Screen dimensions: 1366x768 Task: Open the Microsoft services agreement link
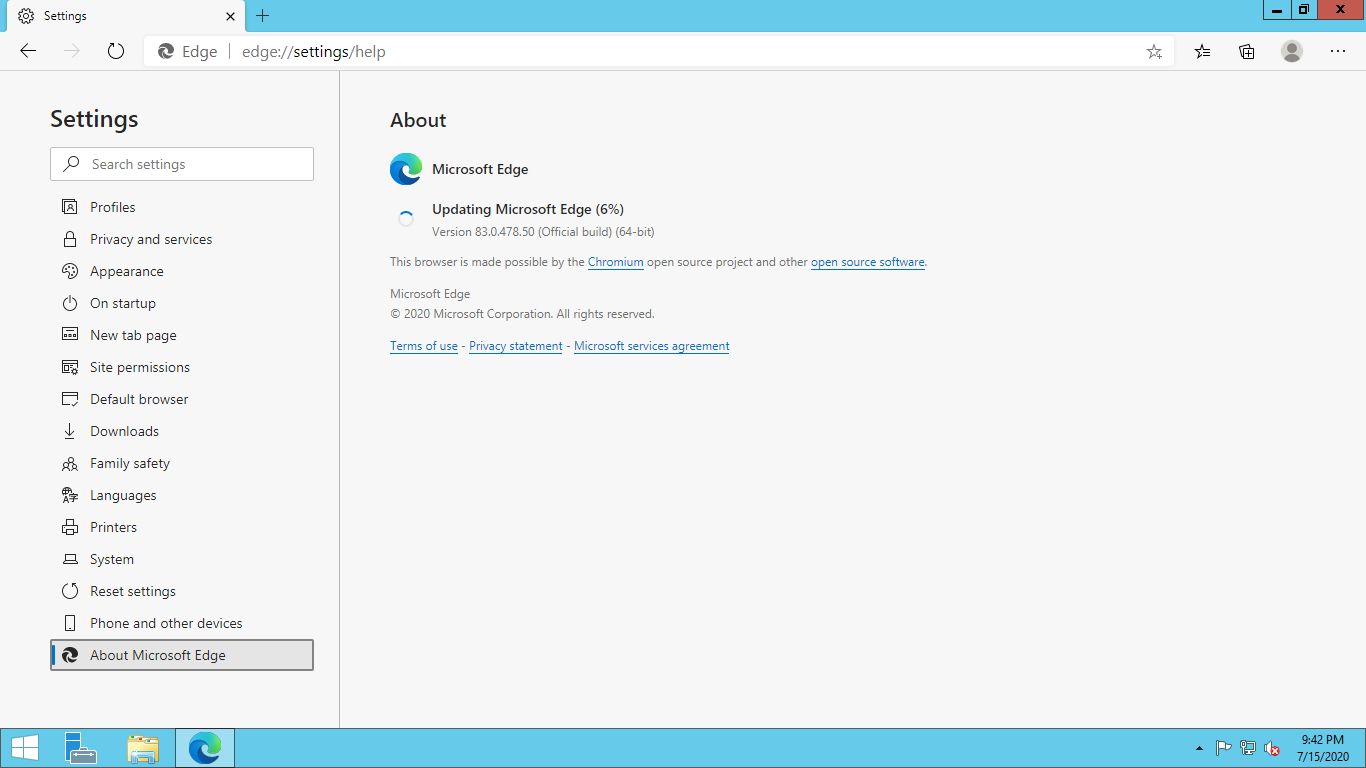coord(652,346)
